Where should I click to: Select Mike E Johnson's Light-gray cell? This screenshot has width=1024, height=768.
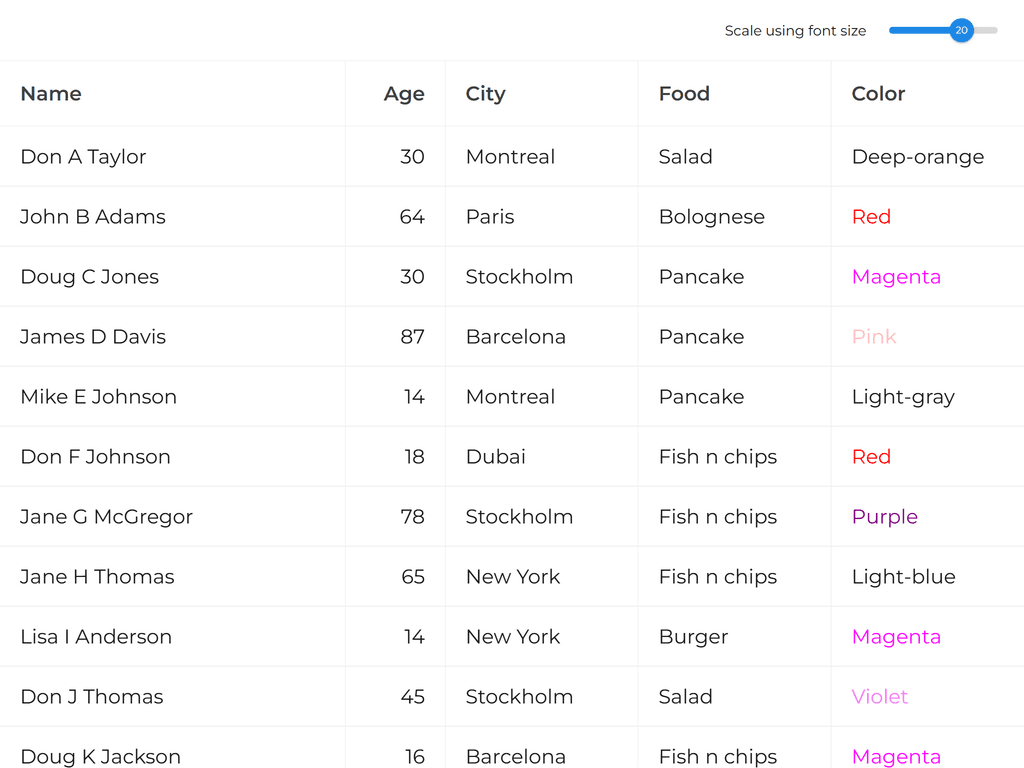(x=903, y=397)
